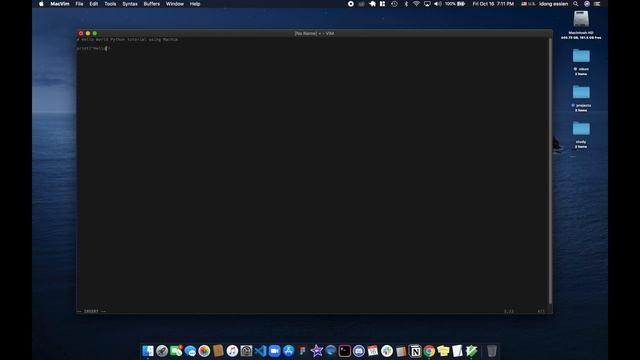
Task: Show battery 100% status menu
Action: pyautogui.click(x=455, y=4)
